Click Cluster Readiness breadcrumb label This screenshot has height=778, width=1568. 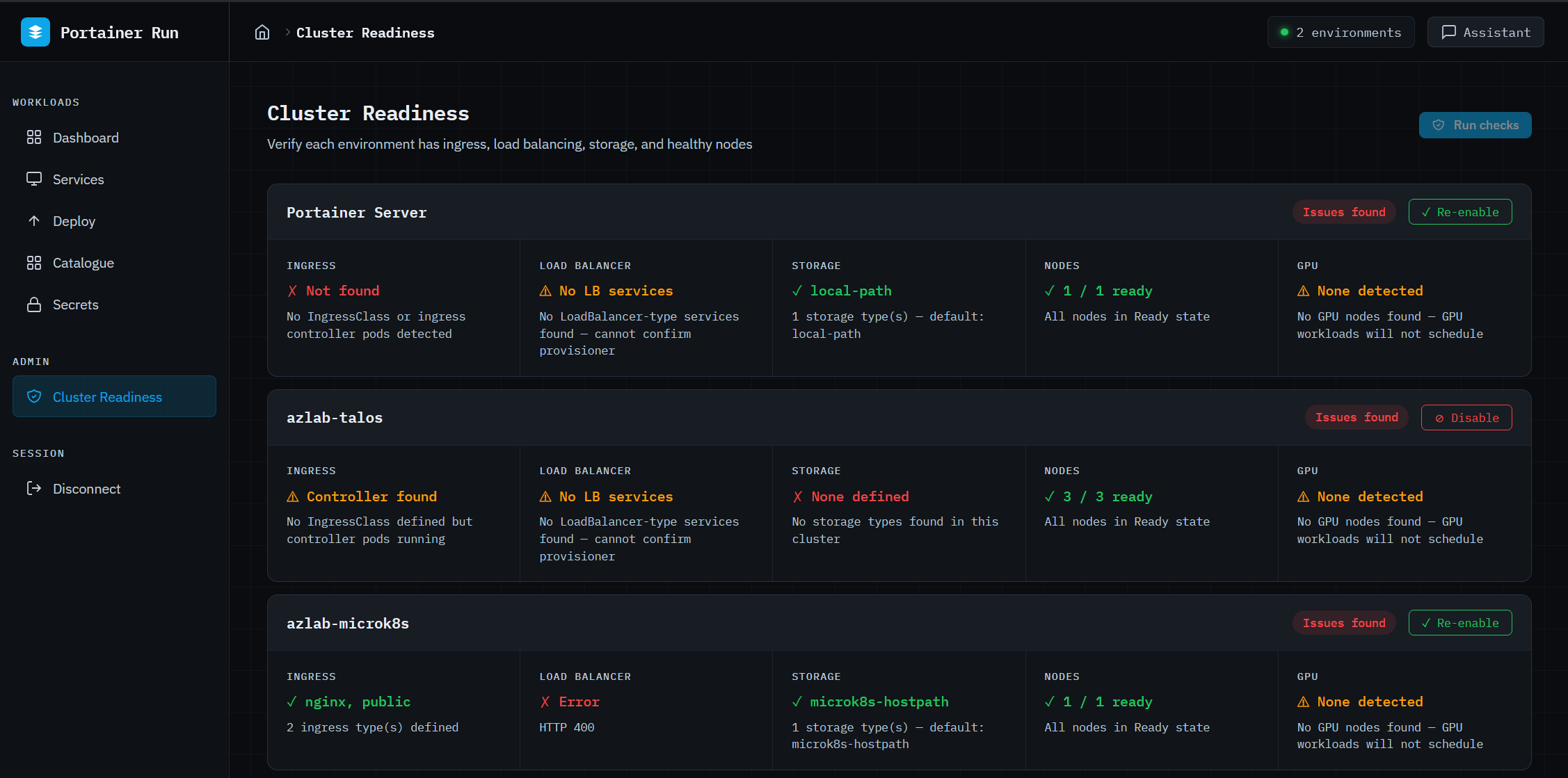point(365,33)
